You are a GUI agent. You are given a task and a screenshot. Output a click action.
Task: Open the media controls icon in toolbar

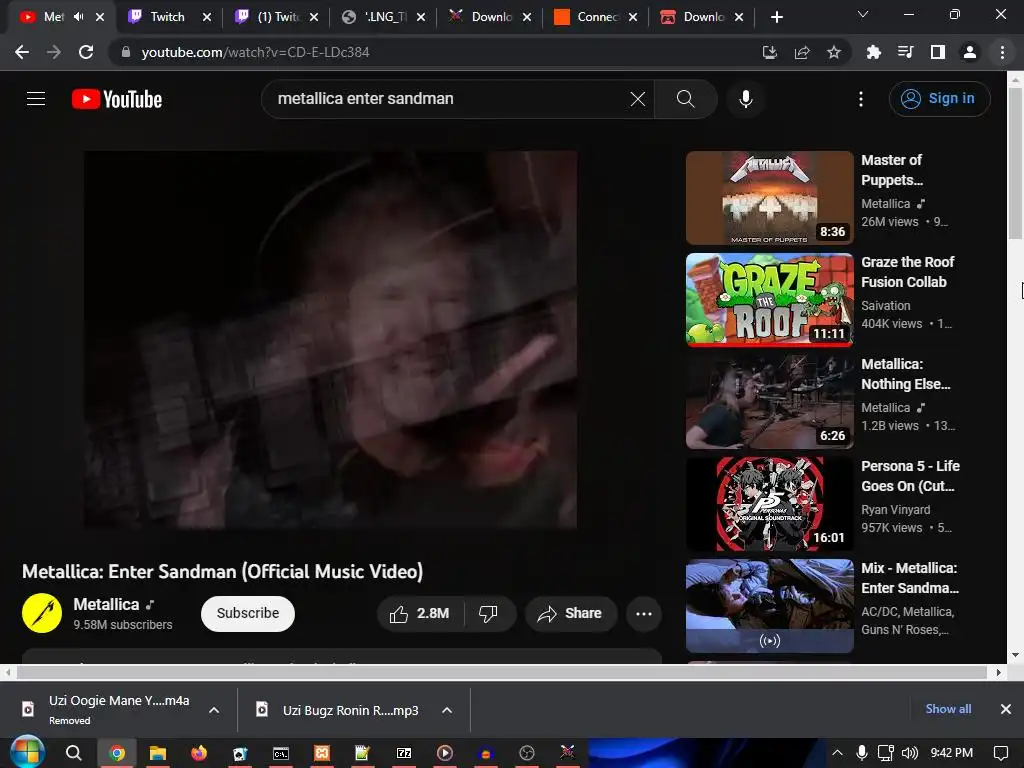pyautogui.click(x=905, y=52)
